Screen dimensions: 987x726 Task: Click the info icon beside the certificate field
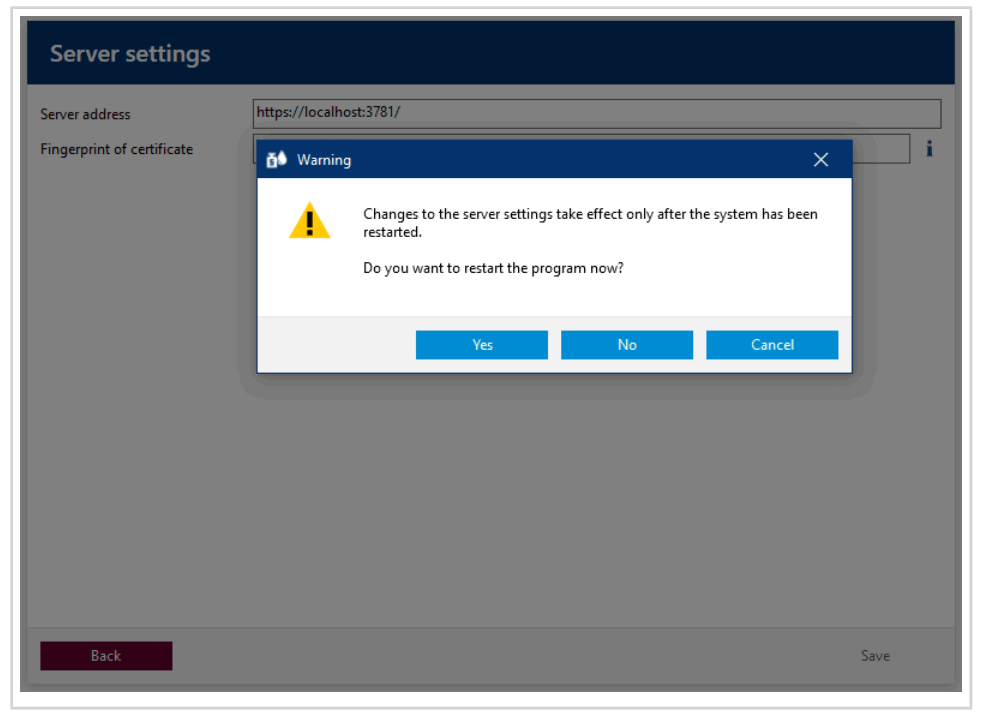click(929, 148)
